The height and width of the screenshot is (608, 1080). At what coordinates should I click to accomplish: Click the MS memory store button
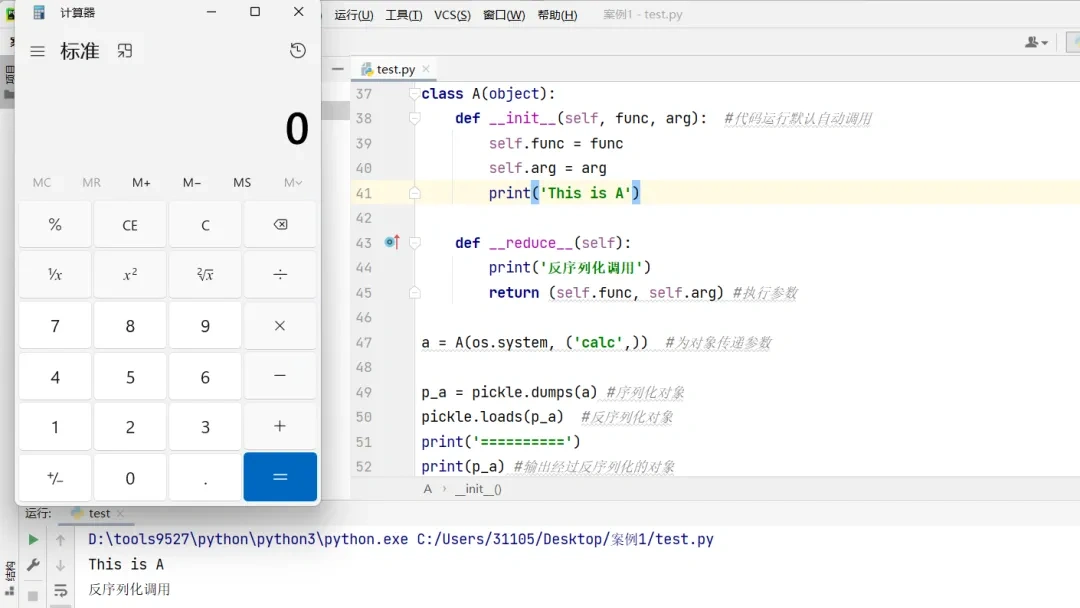tap(242, 182)
